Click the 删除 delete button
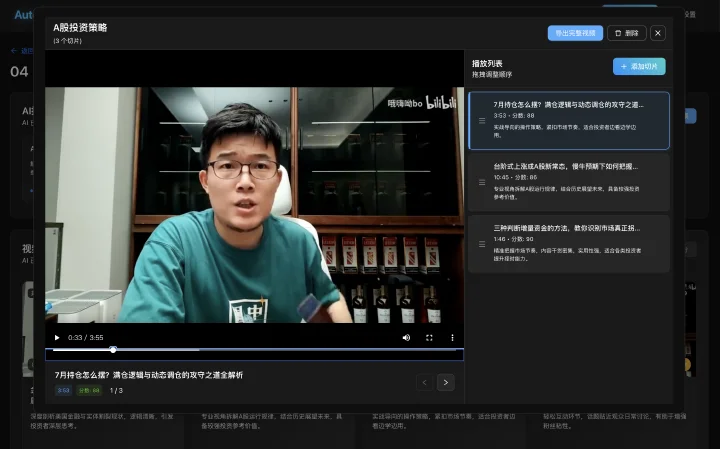This screenshot has width=720, height=449. coord(626,33)
